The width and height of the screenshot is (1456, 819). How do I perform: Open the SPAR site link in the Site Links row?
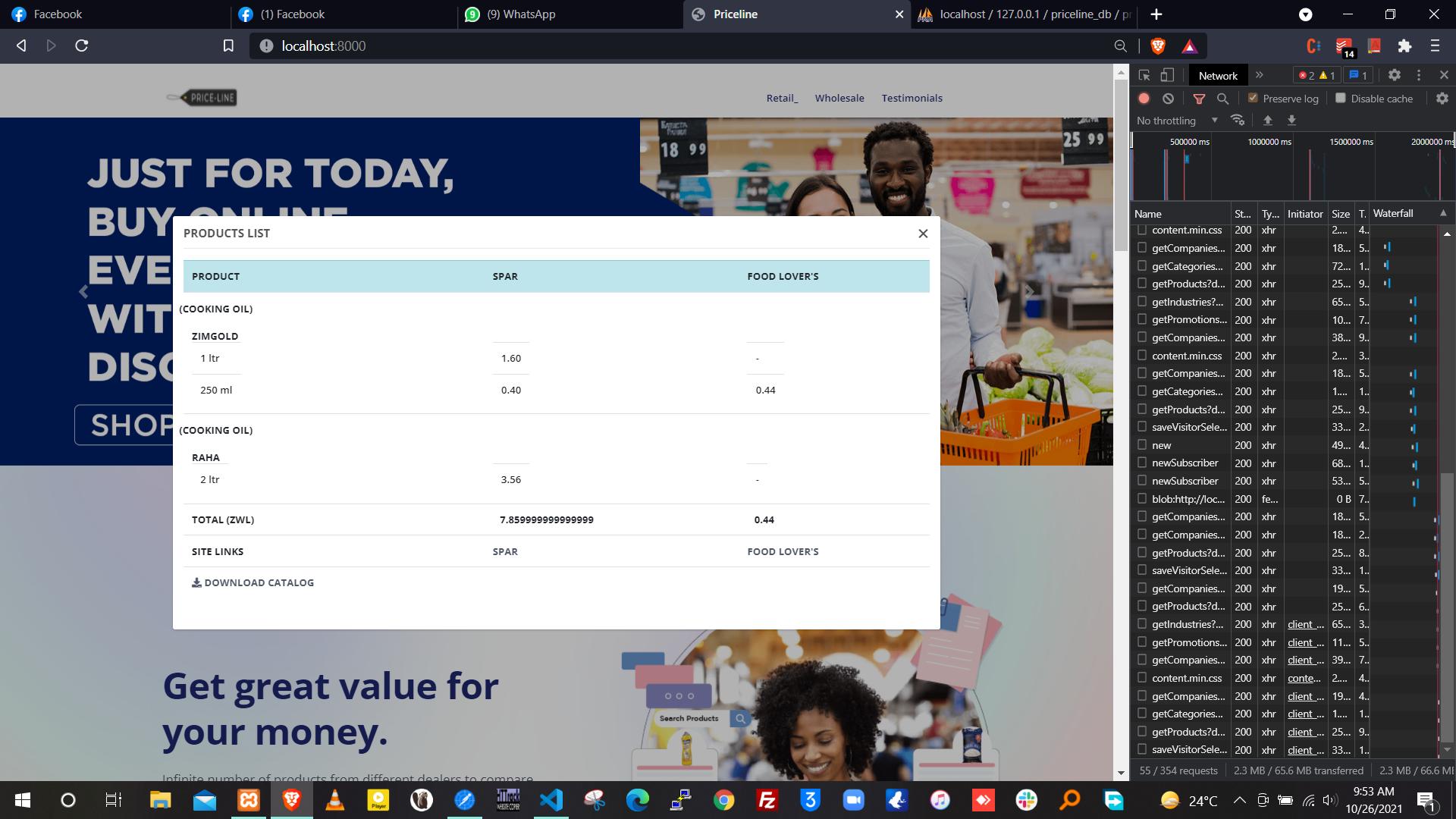505,551
